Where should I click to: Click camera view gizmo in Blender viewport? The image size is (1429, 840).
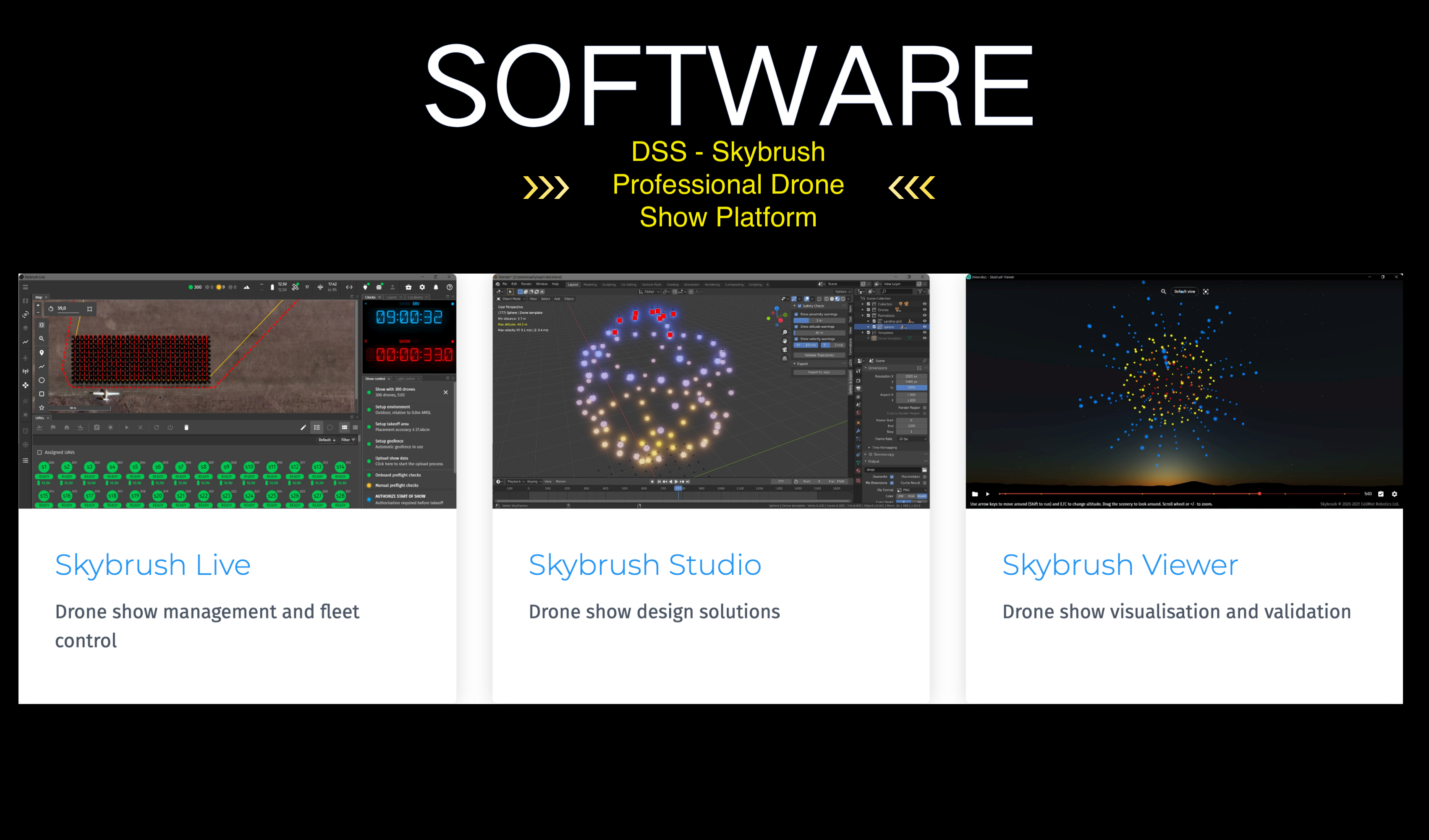click(785, 350)
